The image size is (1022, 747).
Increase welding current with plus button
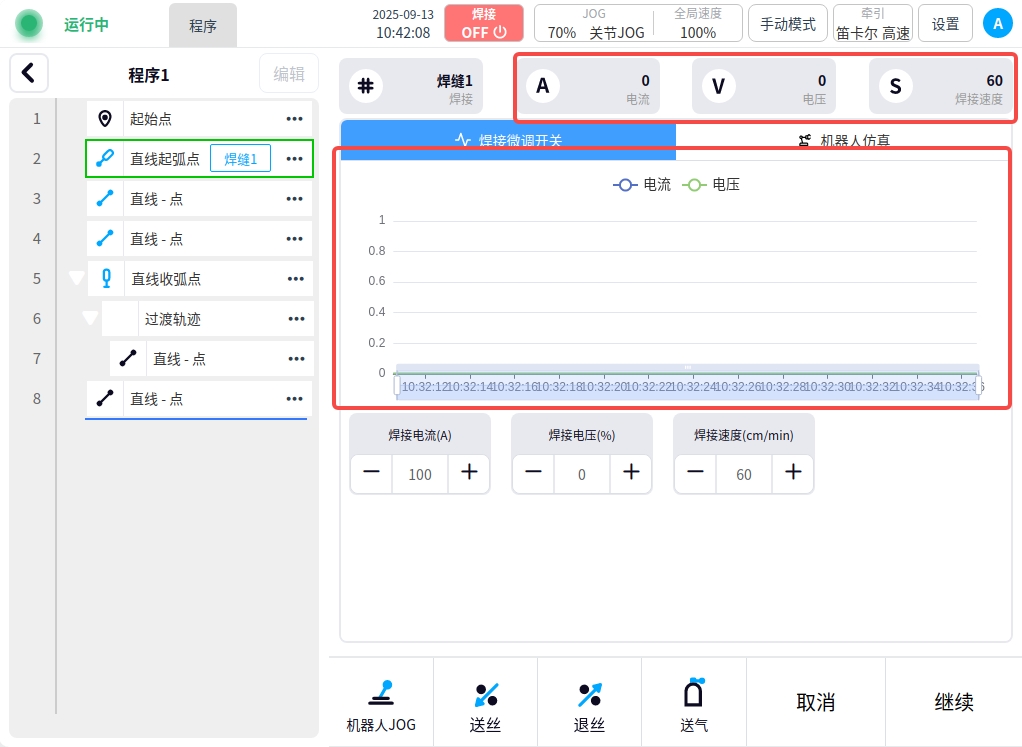(x=469, y=473)
